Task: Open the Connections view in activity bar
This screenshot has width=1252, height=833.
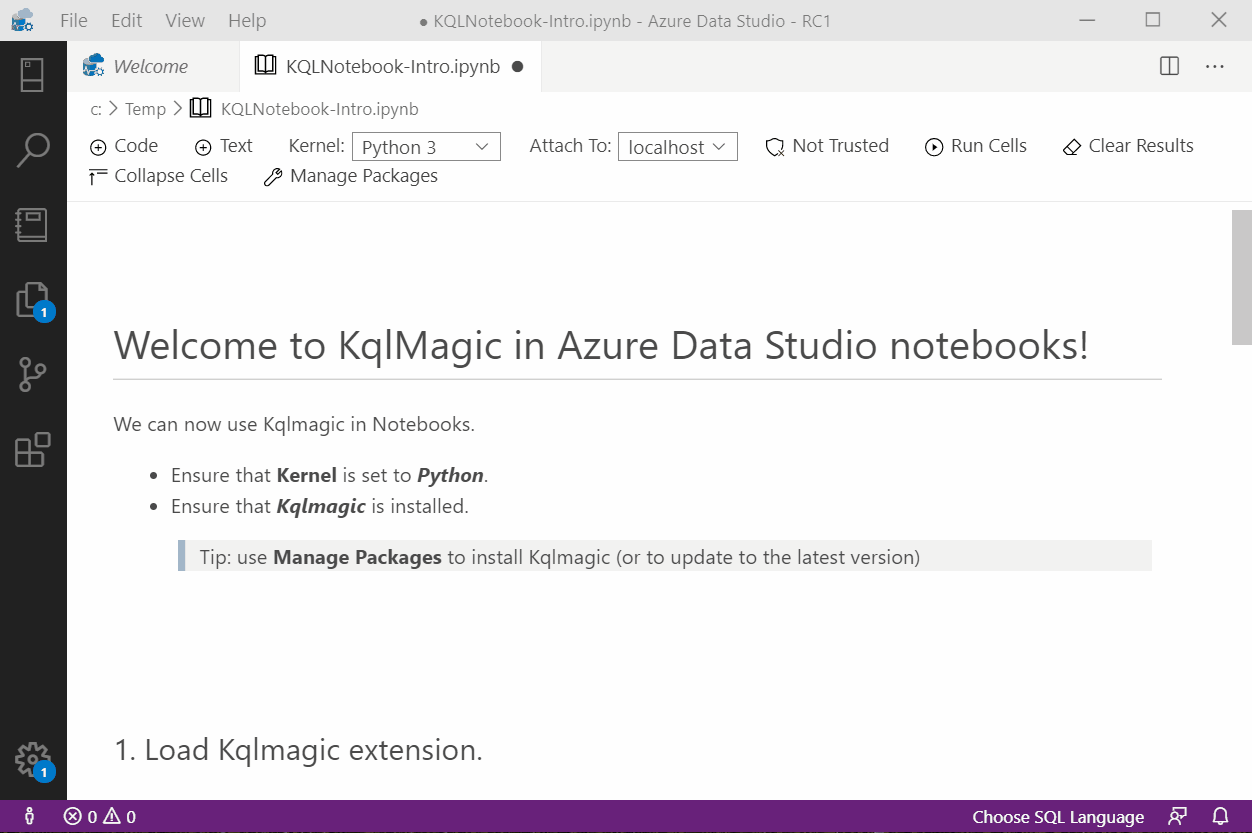Action: pyautogui.click(x=32, y=75)
